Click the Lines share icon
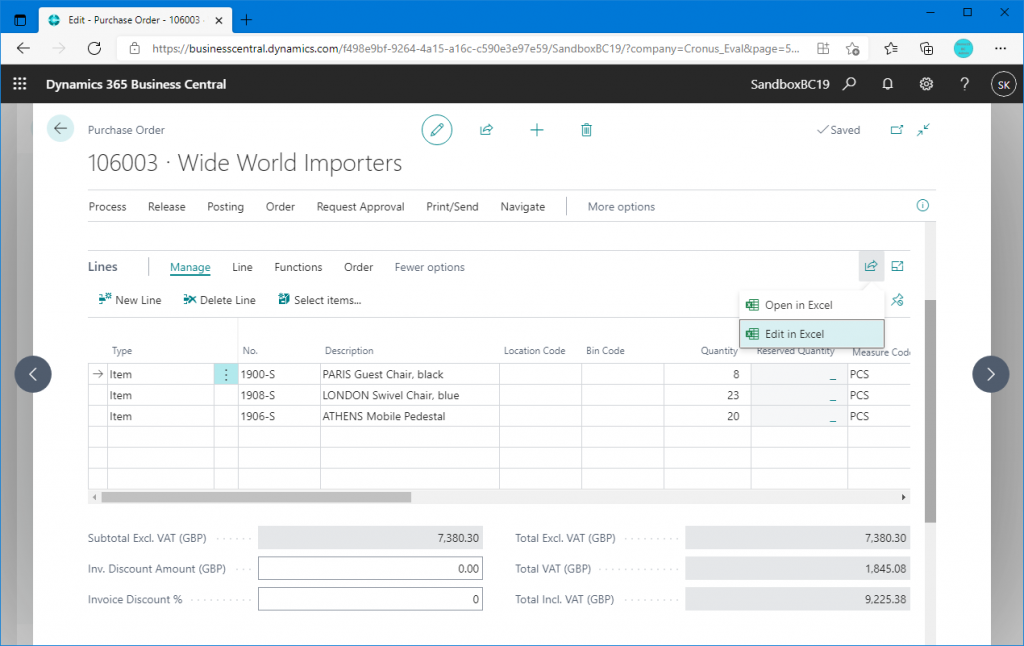 871,266
